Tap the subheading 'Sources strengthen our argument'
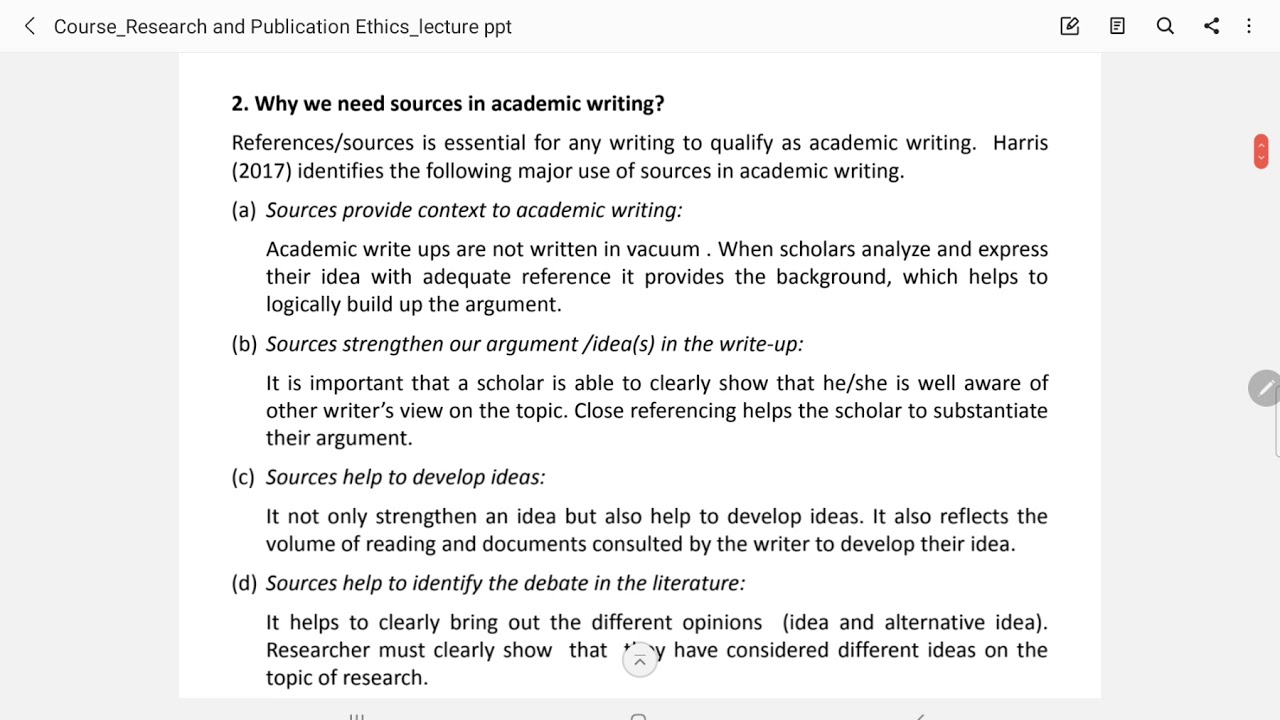 click(x=534, y=344)
